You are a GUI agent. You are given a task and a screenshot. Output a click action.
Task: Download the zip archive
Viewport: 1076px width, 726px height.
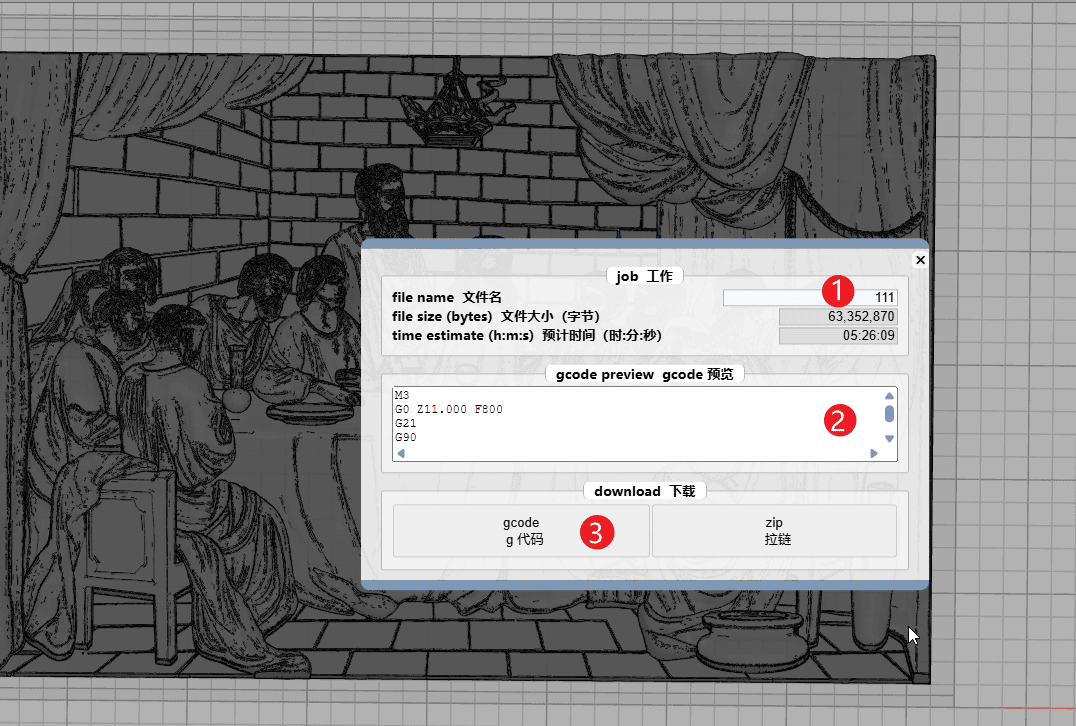pyautogui.click(x=774, y=531)
